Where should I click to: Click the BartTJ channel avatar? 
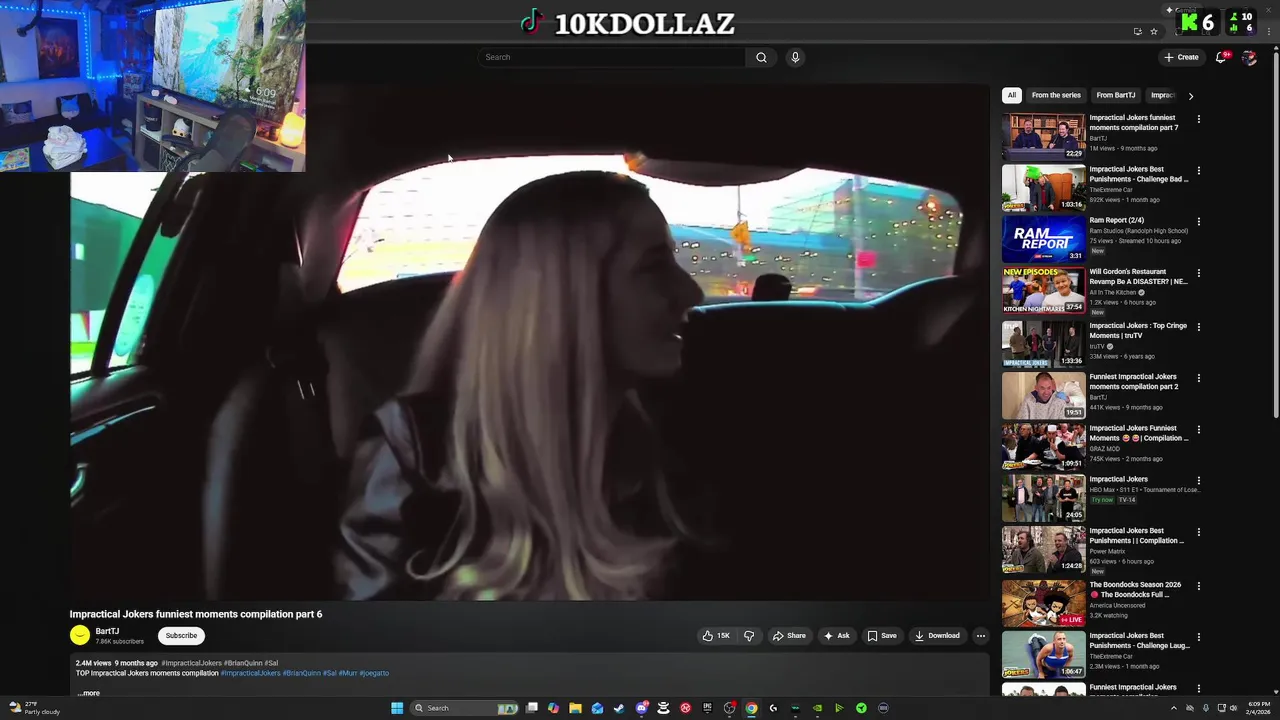(80, 635)
